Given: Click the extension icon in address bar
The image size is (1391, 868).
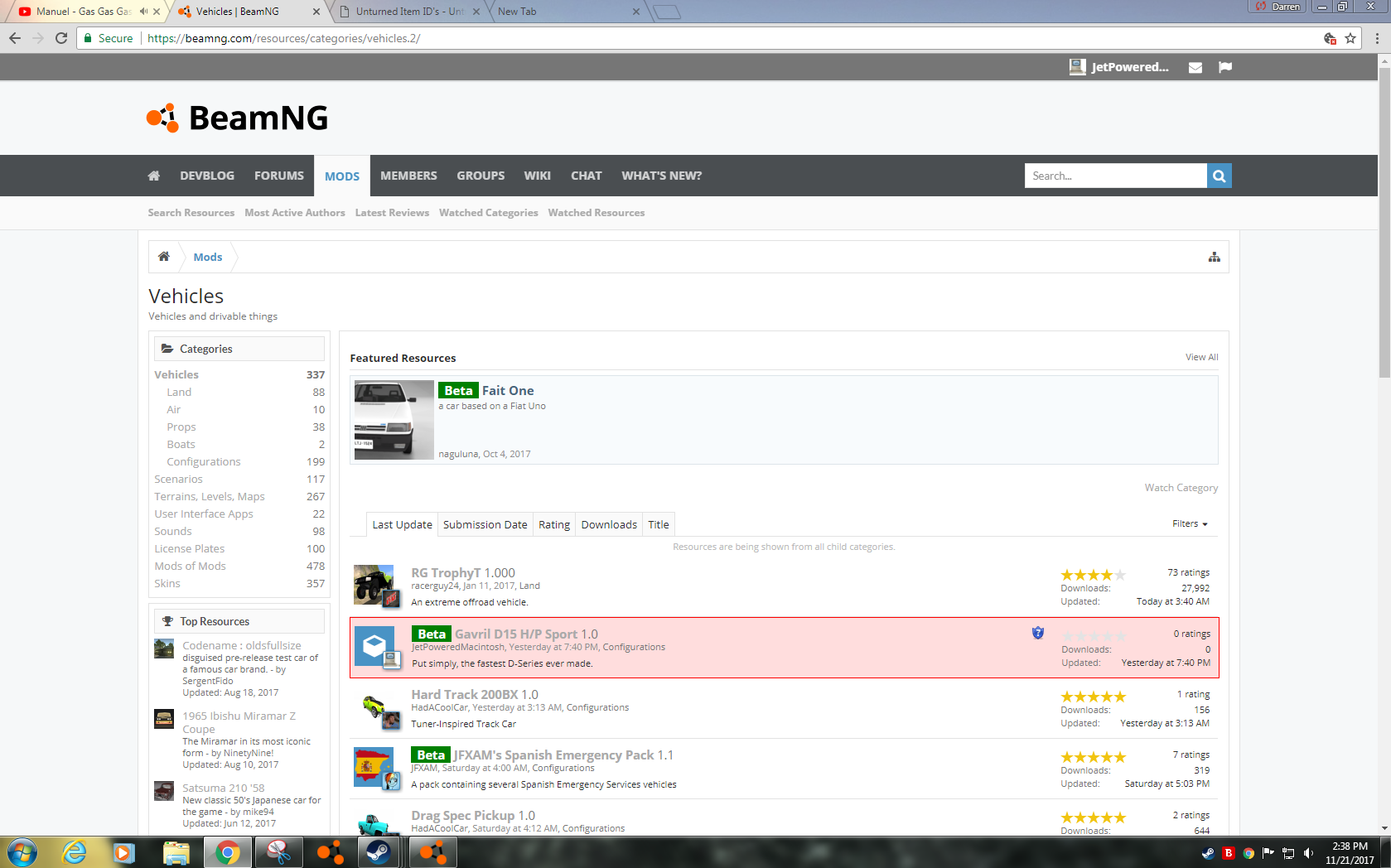Looking at the screenshot, I should pyautogui.click(x=1330, y=38).
